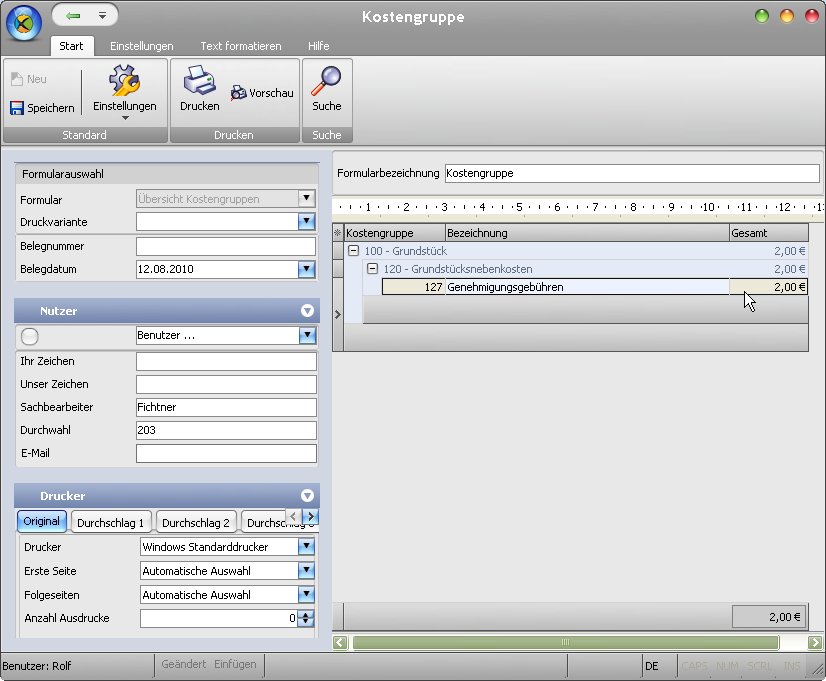Viewport: 826px width, 681px height.
Task: Open the Einstellungen gear tool
Action: pyautogui.click(x=124, y=81)
